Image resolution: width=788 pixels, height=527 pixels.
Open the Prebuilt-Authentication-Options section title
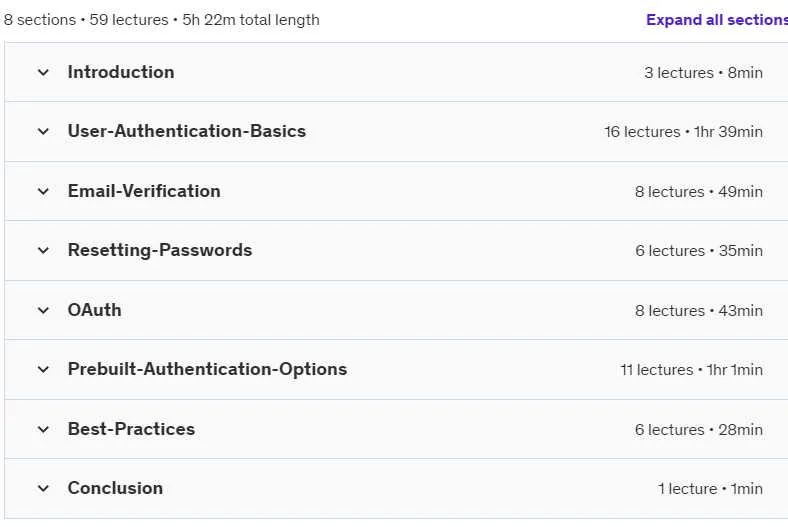click(208, 369)
